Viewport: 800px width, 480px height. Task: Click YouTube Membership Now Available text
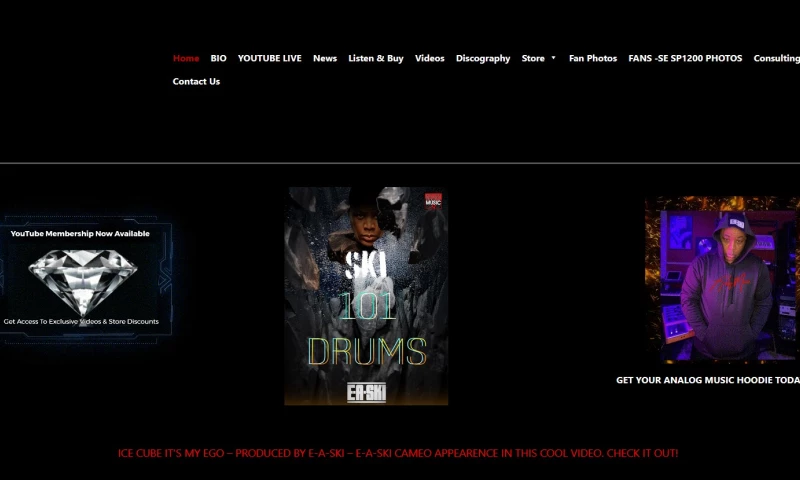(80, 234)
